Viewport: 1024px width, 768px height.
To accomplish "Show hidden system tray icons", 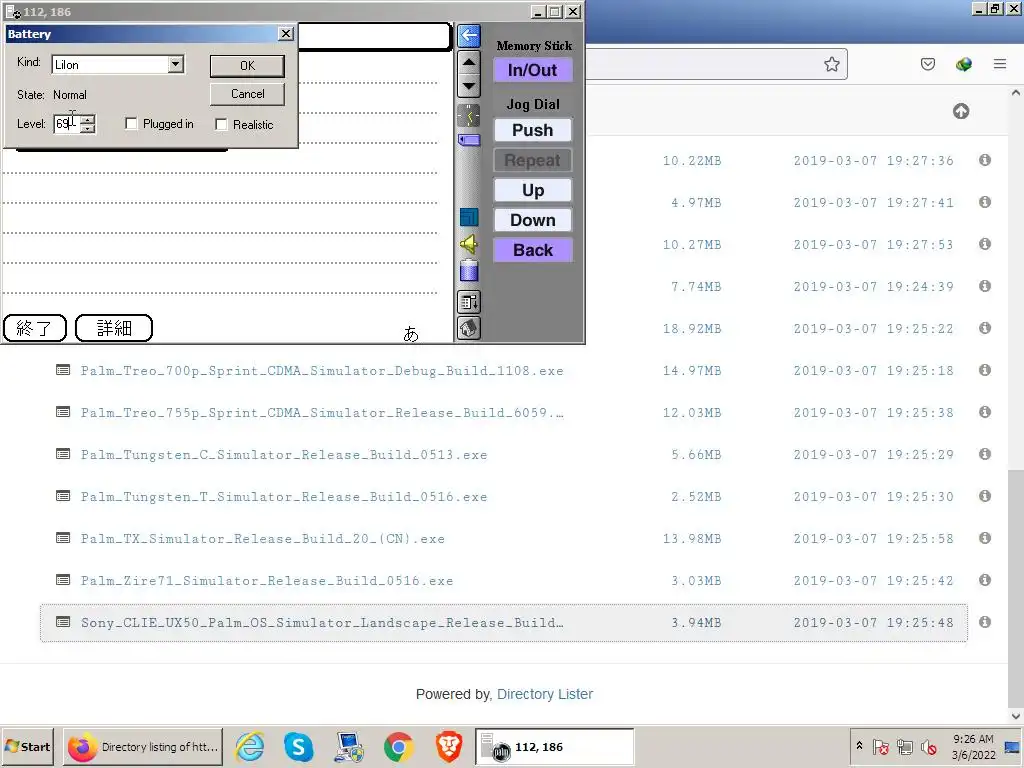I will pos(859,746).
